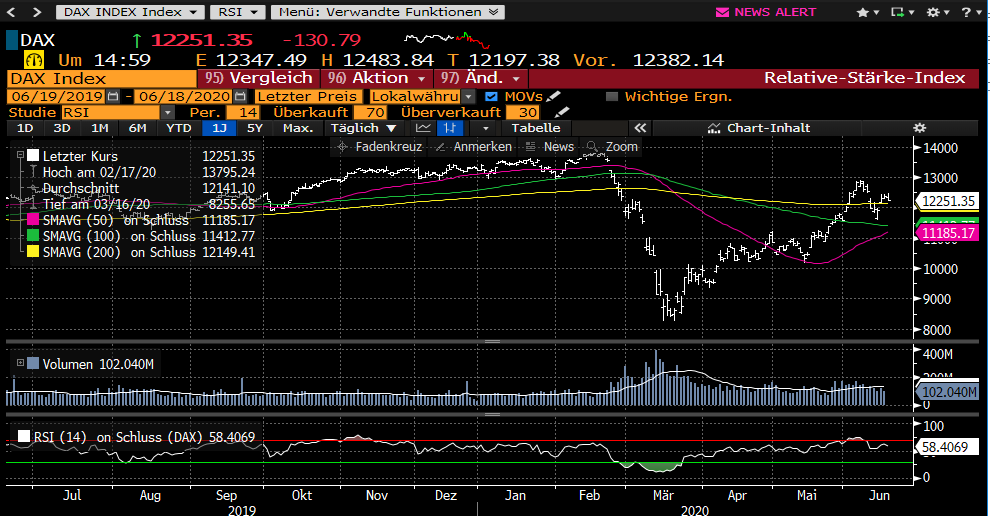990x516 pixels.
Task: Select the 3D range tab
Action: 62,128
